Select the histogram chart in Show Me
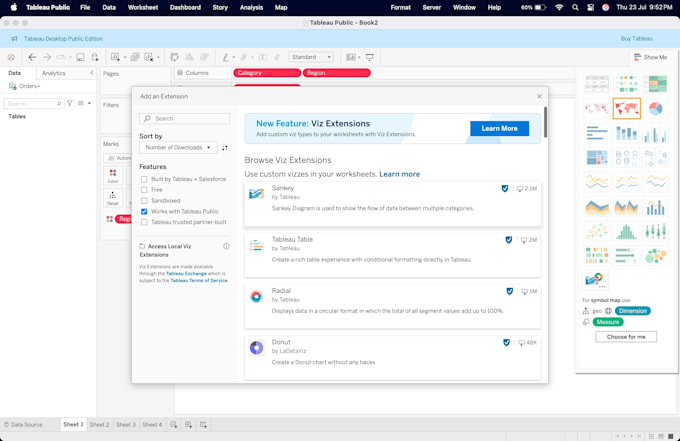Image resolution: width=680 pixels, height=441 pixels. (x=626, y=232)
